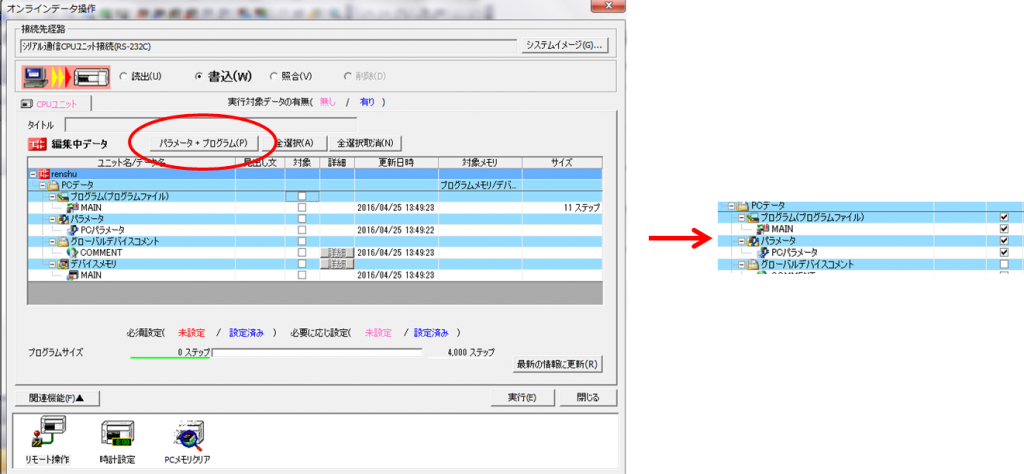Check the パラメータ row checkbox in dialog
The width and height of the screenshot is (1024, 474).
click(x=302, y=219)
